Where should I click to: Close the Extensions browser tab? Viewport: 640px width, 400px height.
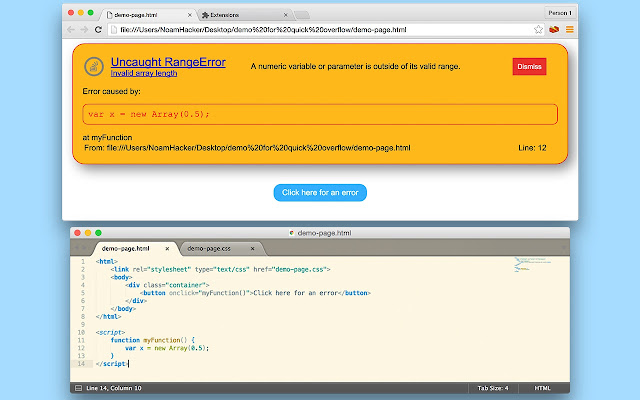tap(285, 15)
